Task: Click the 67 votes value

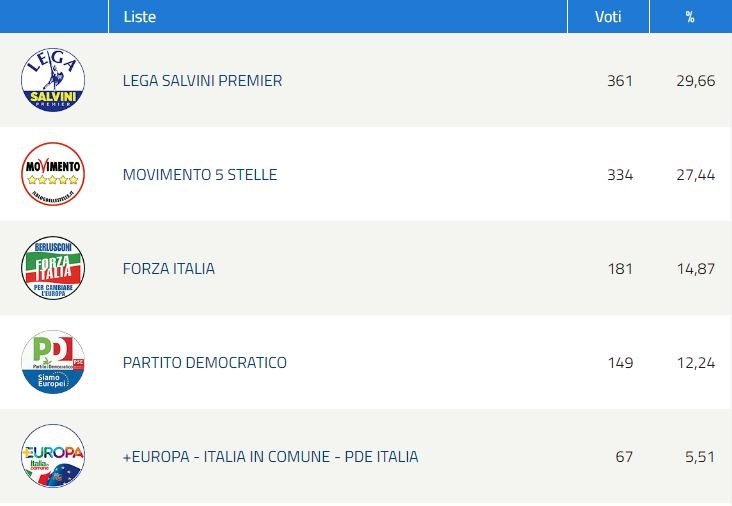Action: (x=624, y=457)
